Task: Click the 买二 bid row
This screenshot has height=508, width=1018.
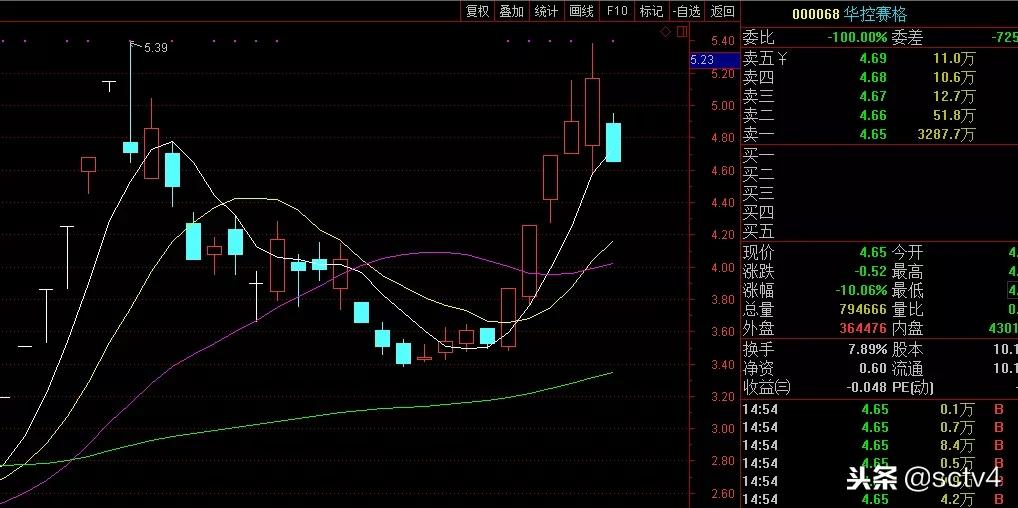Action: coord(880,174)
